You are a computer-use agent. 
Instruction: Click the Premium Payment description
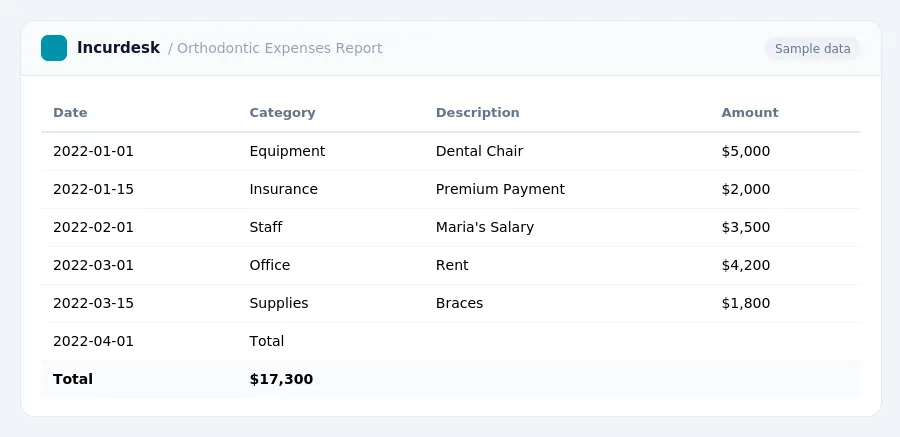tap(500, 189)
